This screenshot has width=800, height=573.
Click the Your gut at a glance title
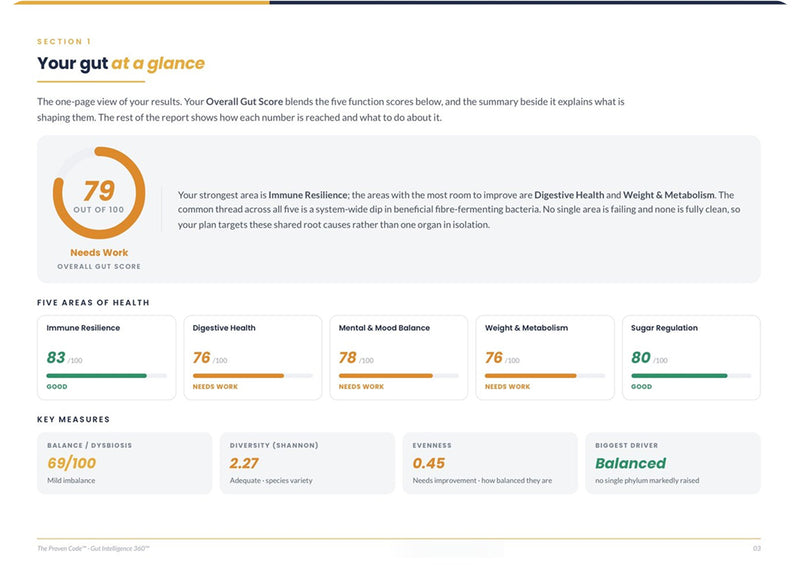[x=121, y=63]
